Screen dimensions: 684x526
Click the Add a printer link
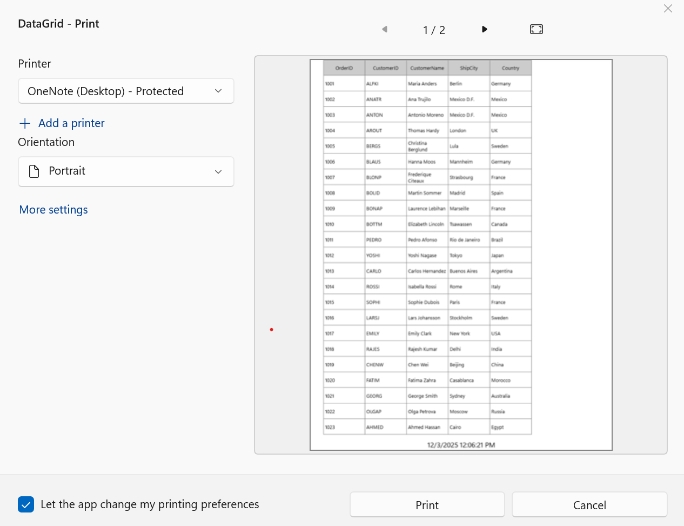(71, 123)
